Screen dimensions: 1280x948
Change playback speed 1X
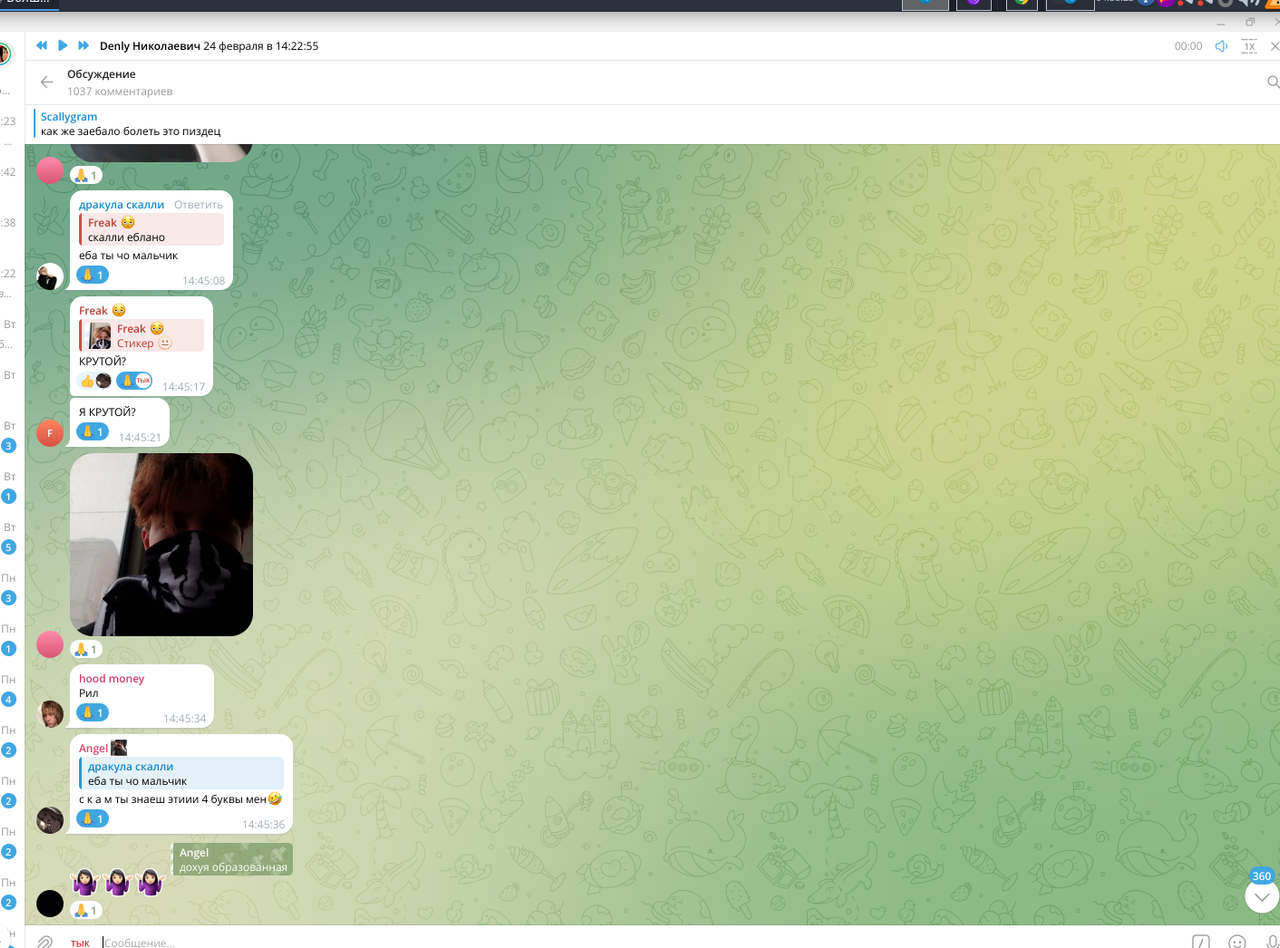pyautogui.click(x=1248, y=46)
